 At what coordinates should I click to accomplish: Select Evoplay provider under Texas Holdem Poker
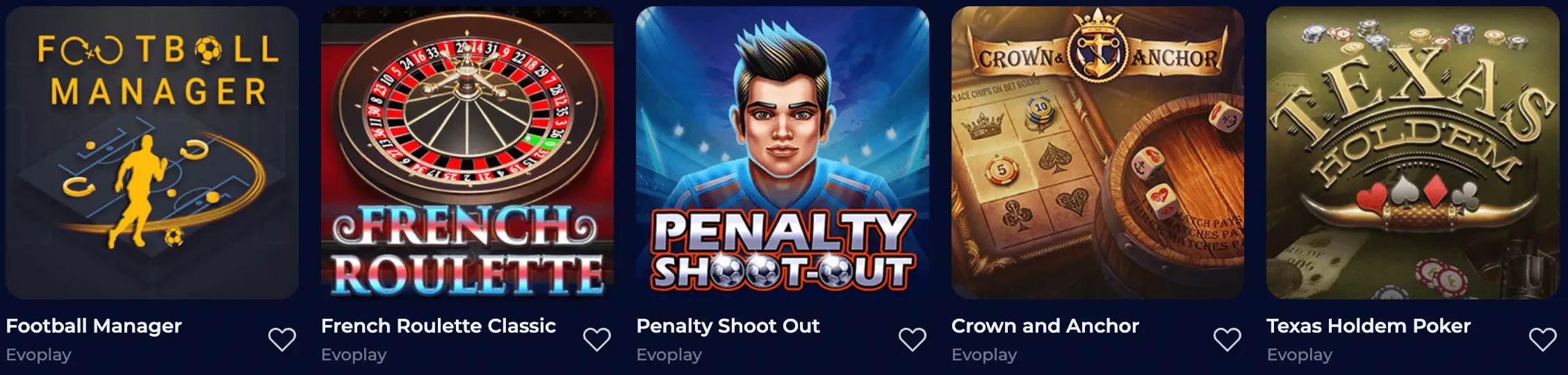pos(1300,355)
